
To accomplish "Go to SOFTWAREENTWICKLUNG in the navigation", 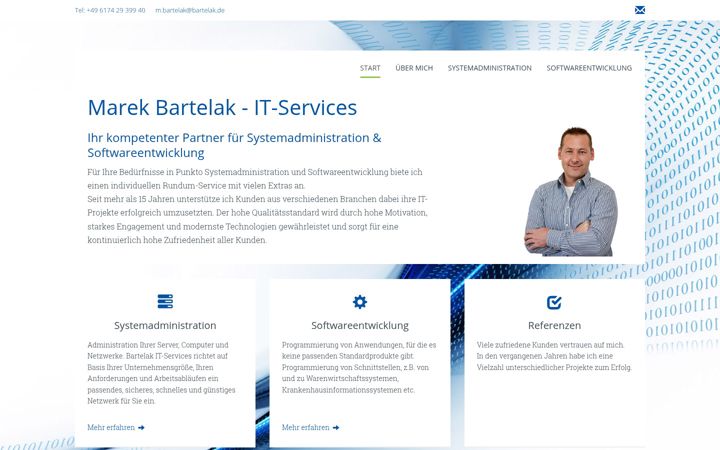I will pyautogui.click(x=589, y=68).
